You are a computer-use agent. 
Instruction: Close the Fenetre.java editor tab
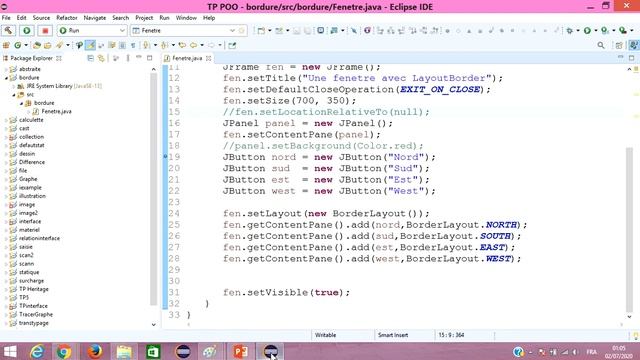coord(209,58)
